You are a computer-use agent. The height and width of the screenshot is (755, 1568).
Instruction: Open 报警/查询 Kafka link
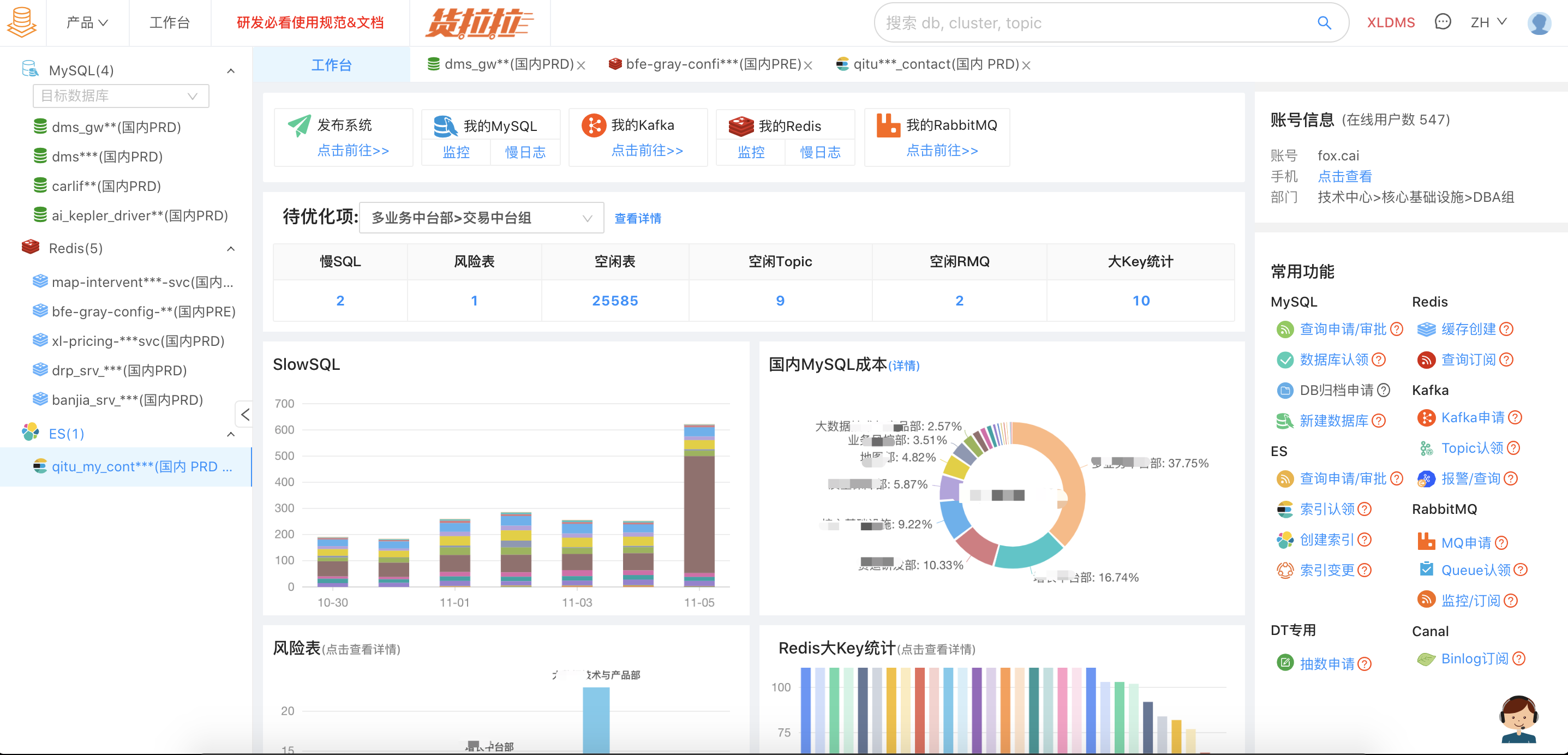pos(1470,478)
